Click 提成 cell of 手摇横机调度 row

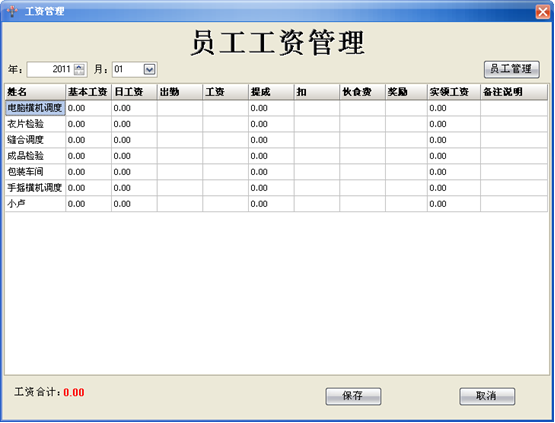pyautogui.click(x=271, y=188)
